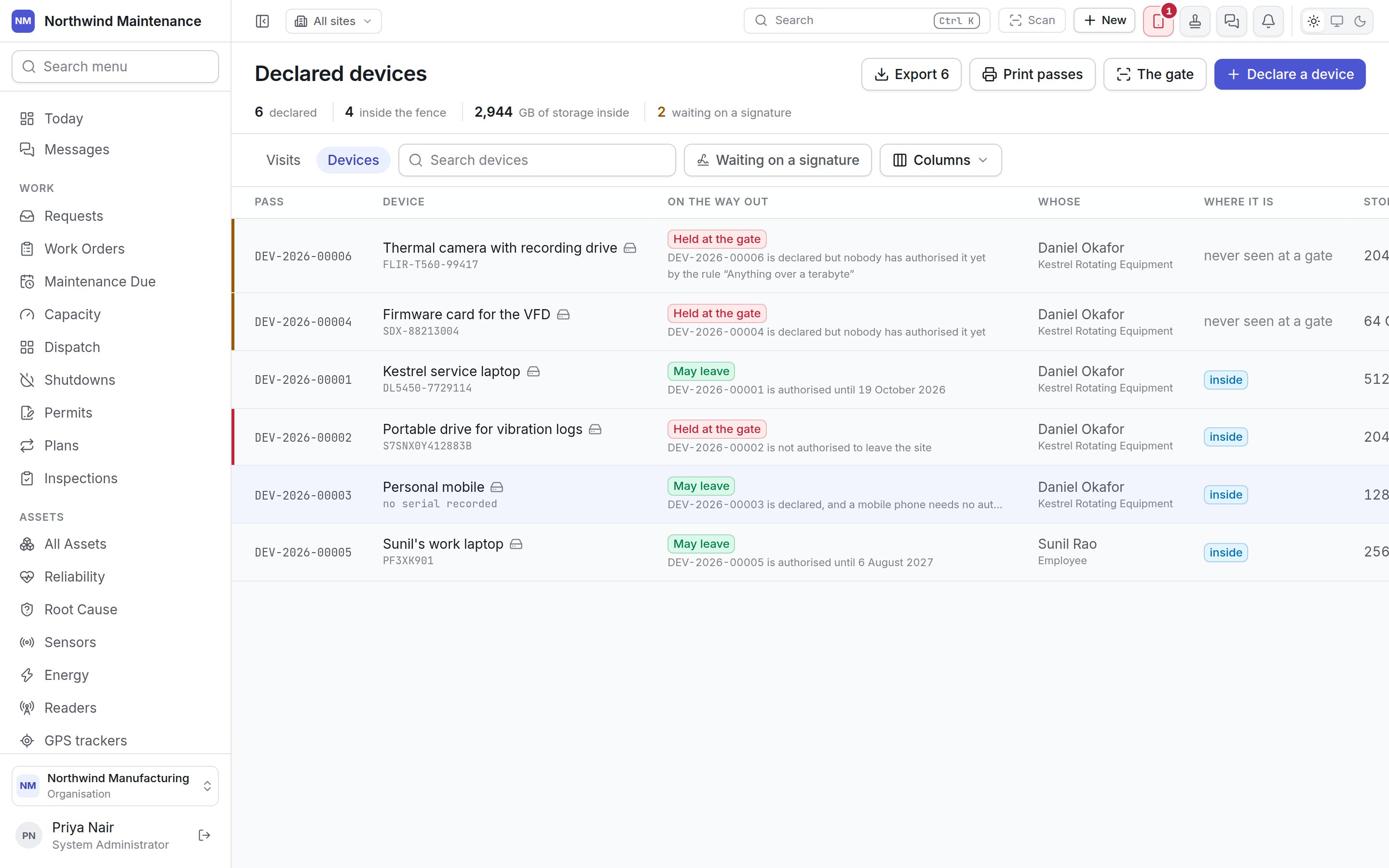Toggle Waiting on a signature filter

tap(778, 160)
